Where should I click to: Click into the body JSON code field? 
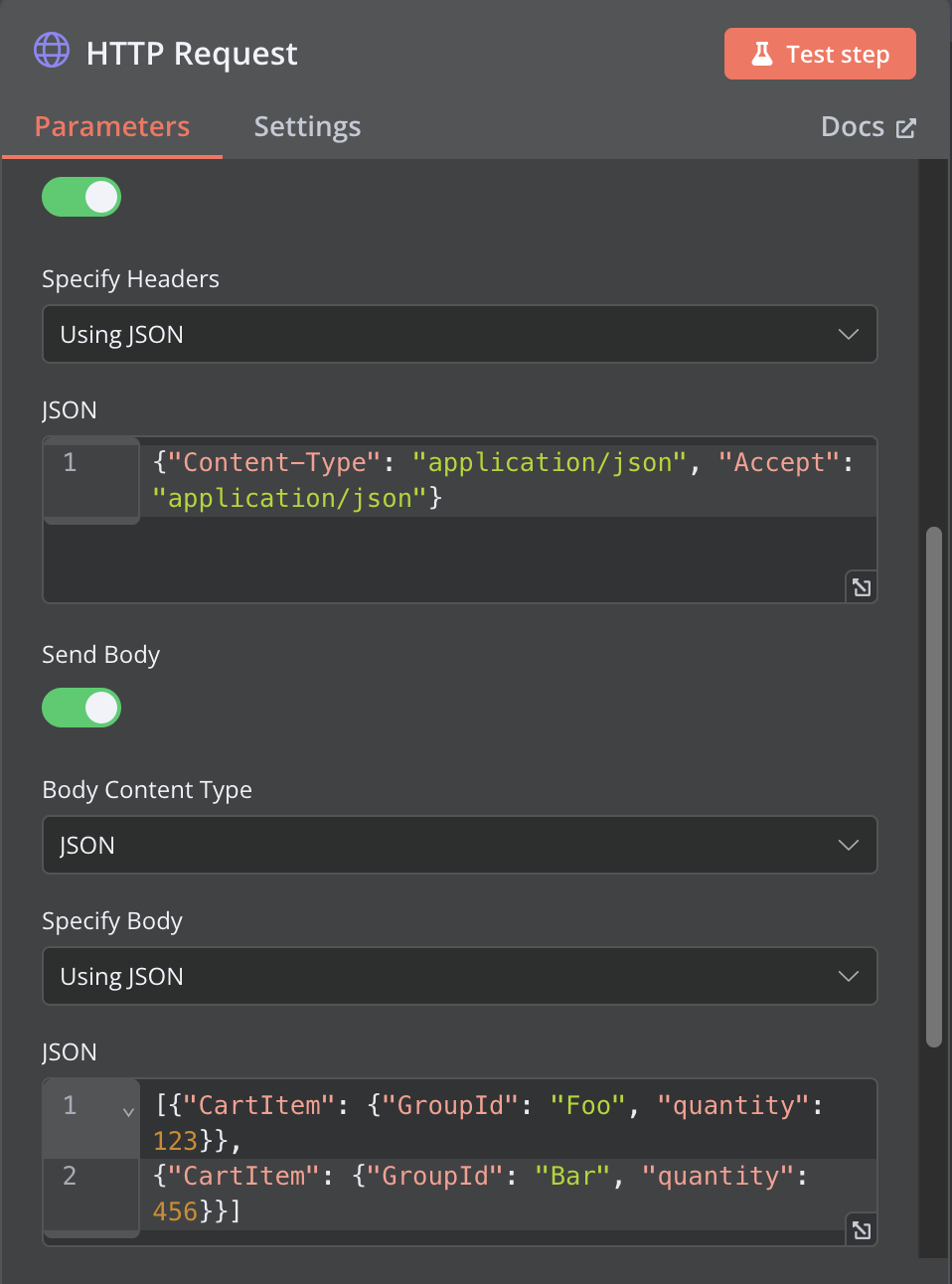tap(508, 1160)
